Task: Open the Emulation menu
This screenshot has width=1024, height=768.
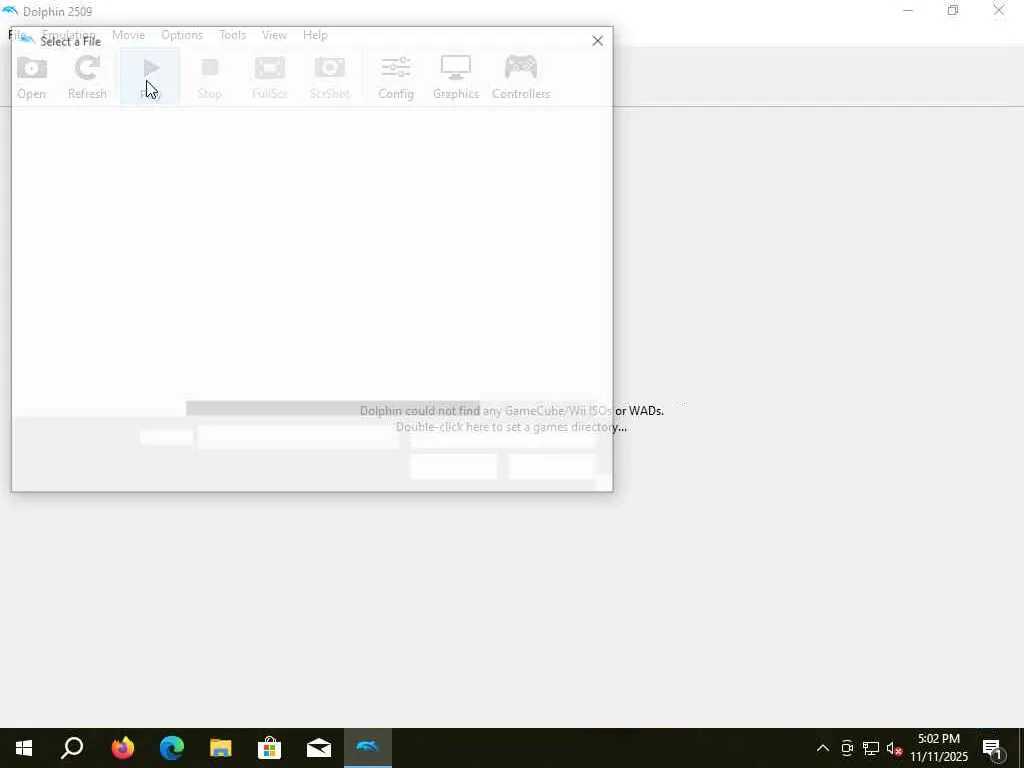Action: click(69, 35)
